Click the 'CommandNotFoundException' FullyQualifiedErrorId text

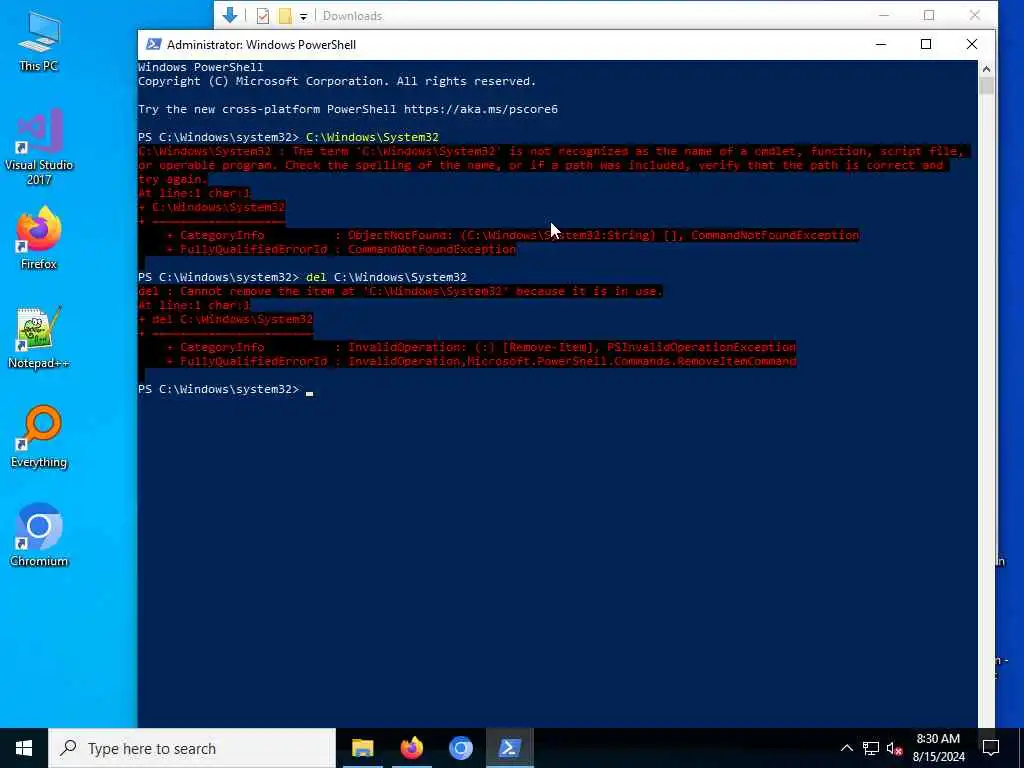[x=432, y=249]
